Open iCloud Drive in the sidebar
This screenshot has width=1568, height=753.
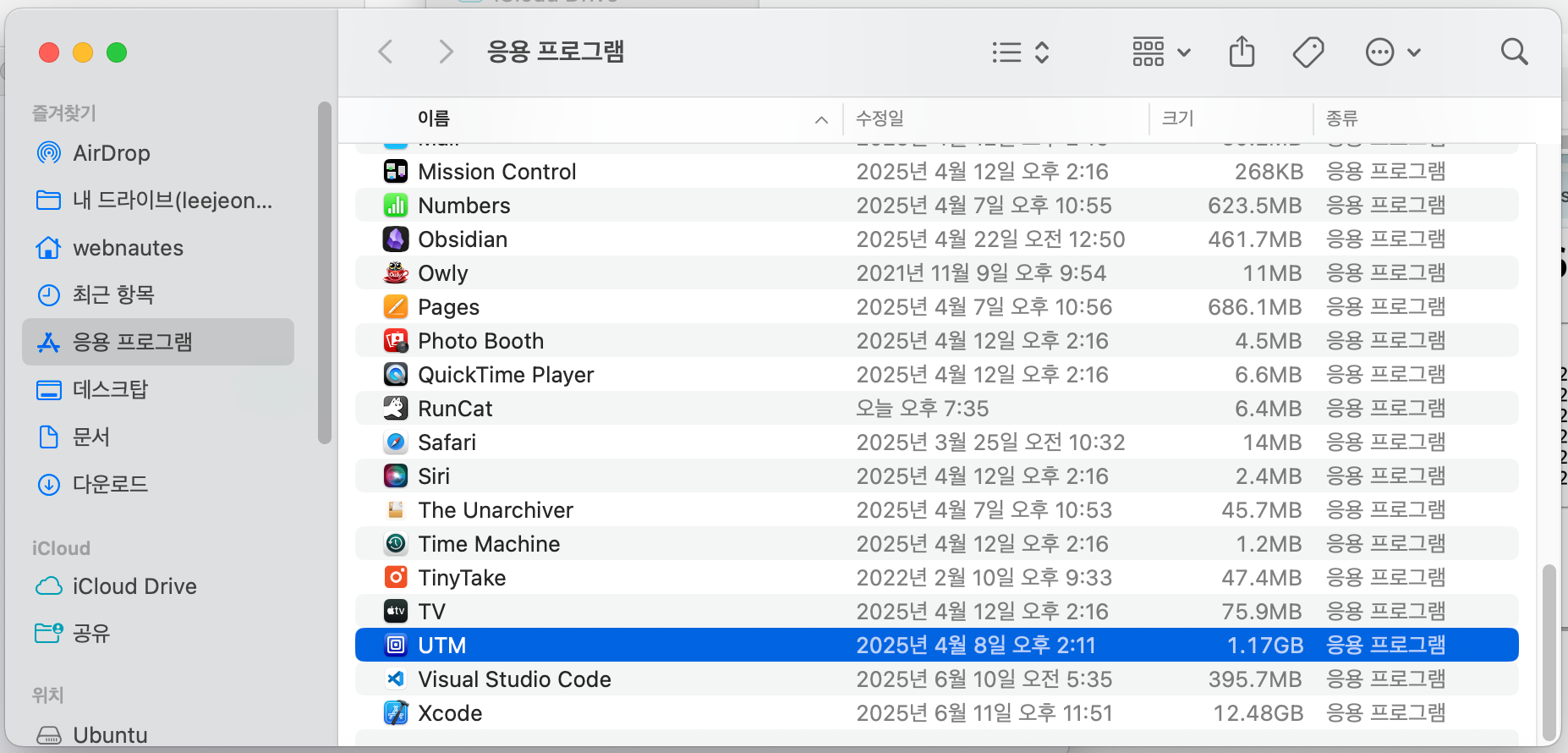(x=158, y=586)
